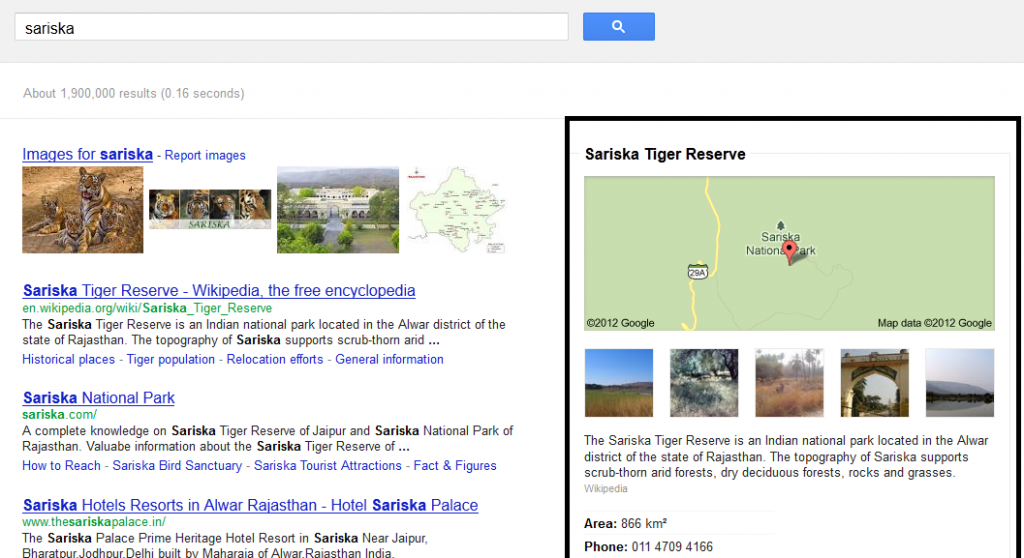Open 'Images for sariska' link
Viewport: 1024px width, 558px height.
[x=88, y=154]
